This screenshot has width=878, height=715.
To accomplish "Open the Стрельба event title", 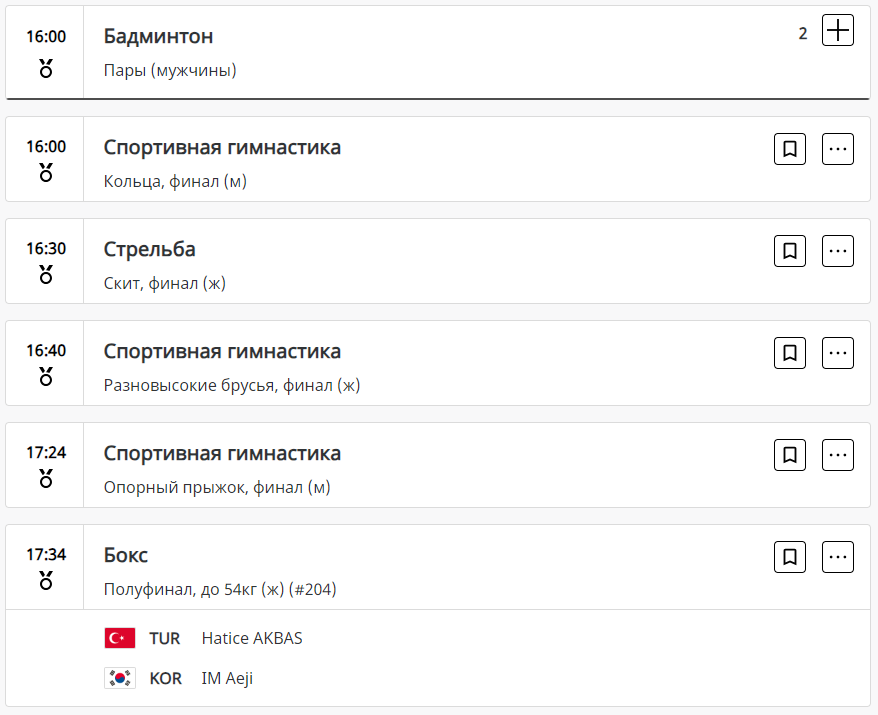I will (150, 250).
